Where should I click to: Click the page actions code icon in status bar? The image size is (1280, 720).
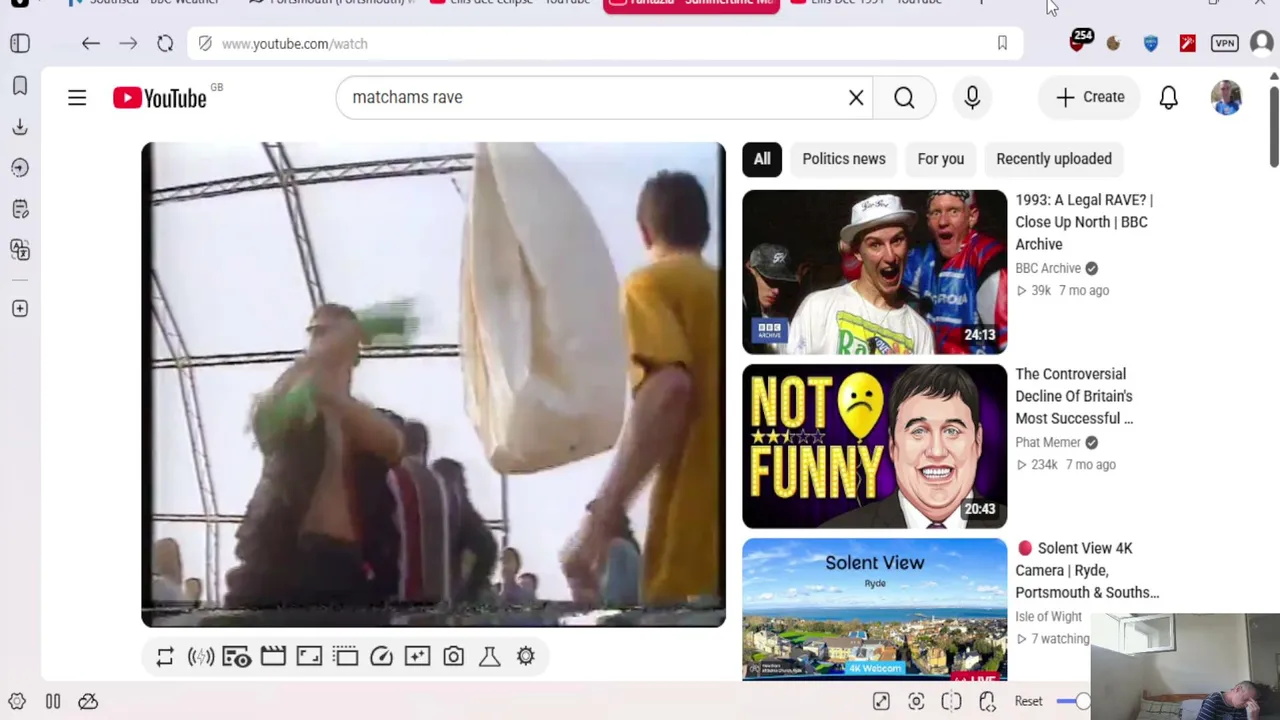[x=987, y=702]
